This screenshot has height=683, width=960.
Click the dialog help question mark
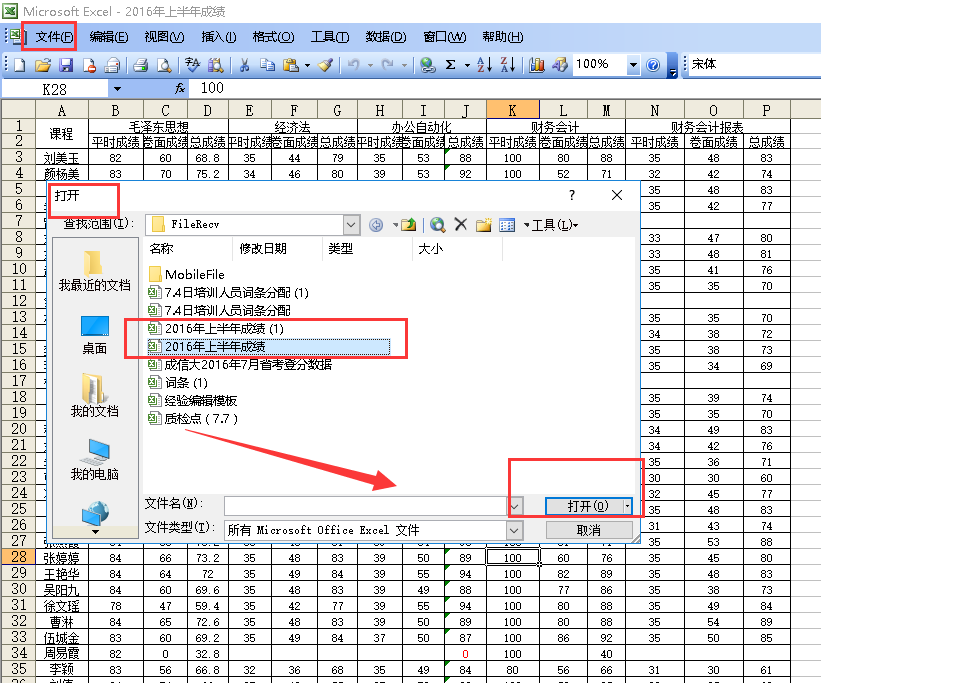tap(572, 195)
